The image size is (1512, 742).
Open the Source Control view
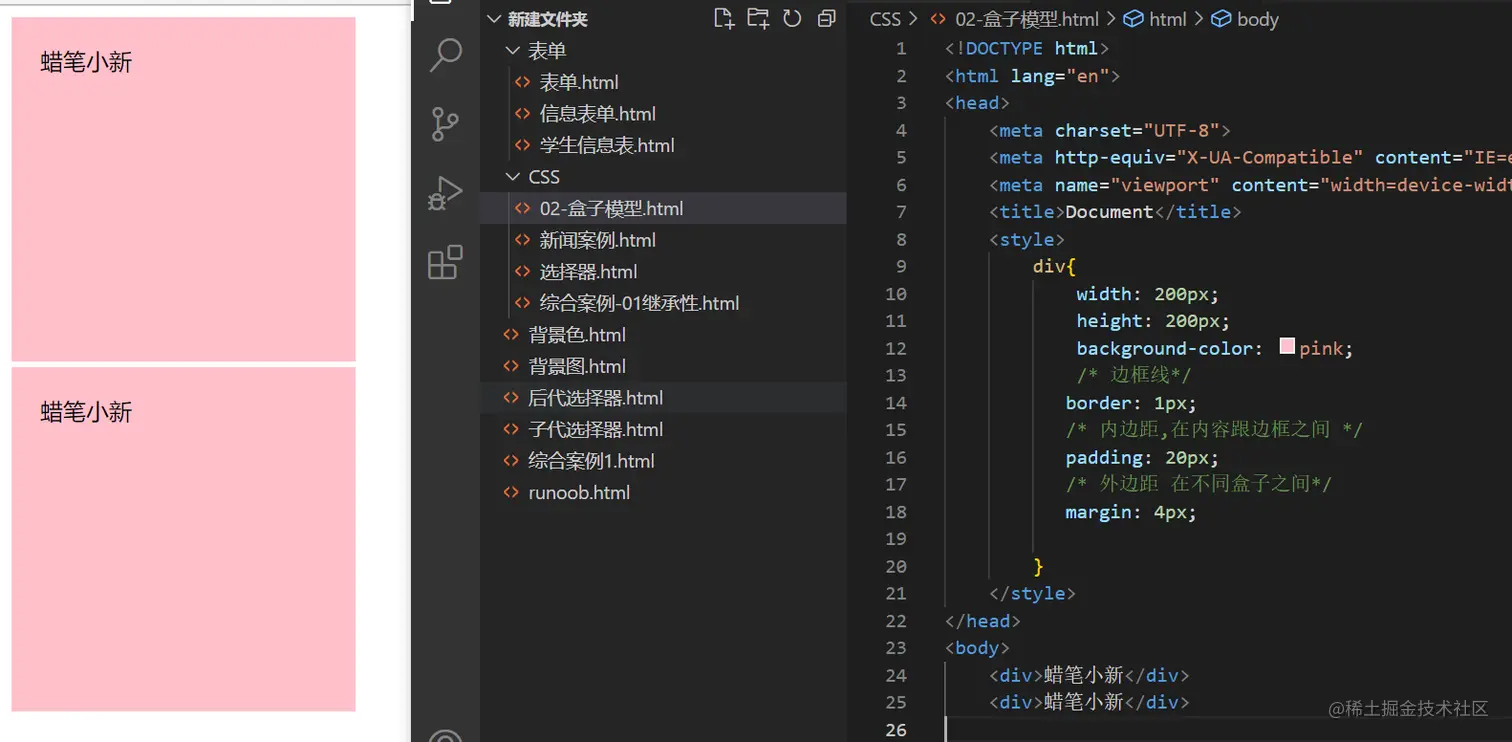click(445, 124)
